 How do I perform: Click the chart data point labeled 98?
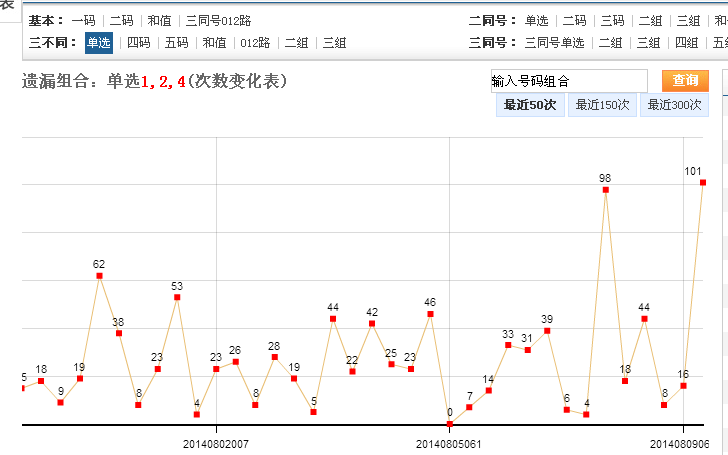(605, 190)
